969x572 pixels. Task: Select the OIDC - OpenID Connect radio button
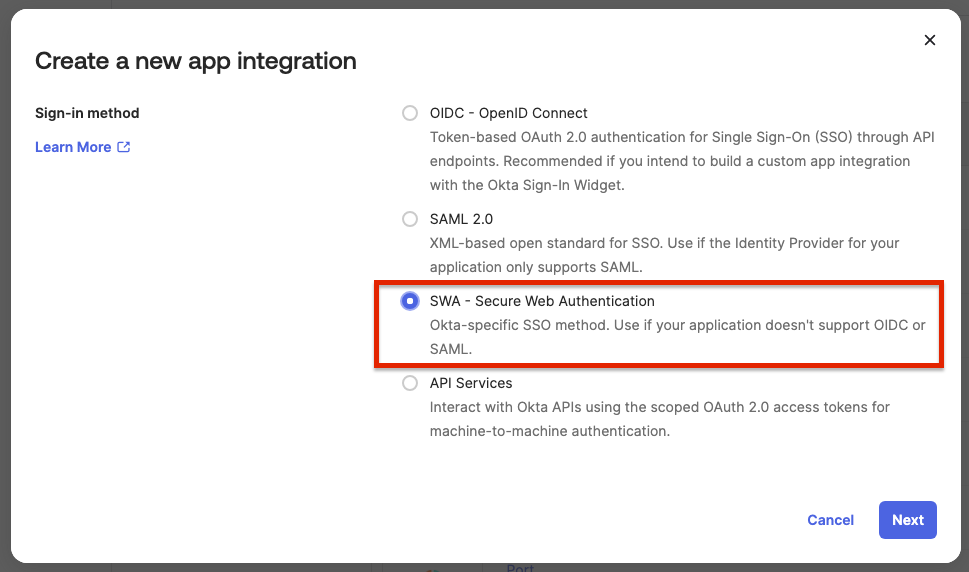pyautogui.click(x=410, y=113)
